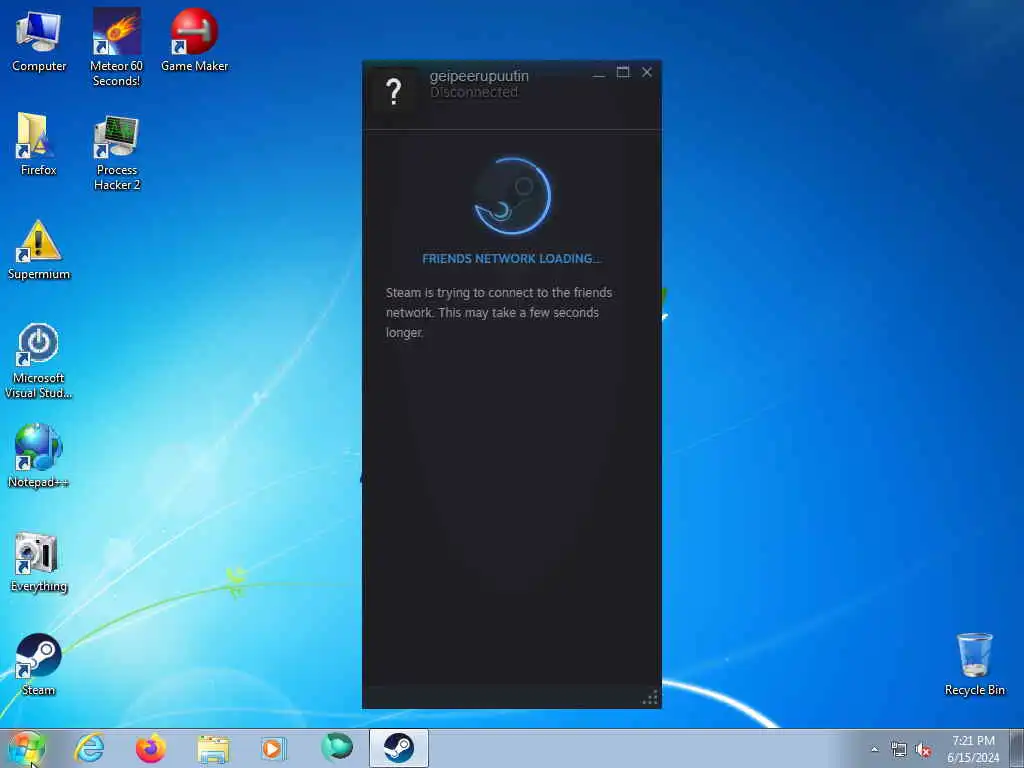This screenshot has width=1024, height=768.
Task: Open the Computer desktop icon
Action: click(39, 41)
